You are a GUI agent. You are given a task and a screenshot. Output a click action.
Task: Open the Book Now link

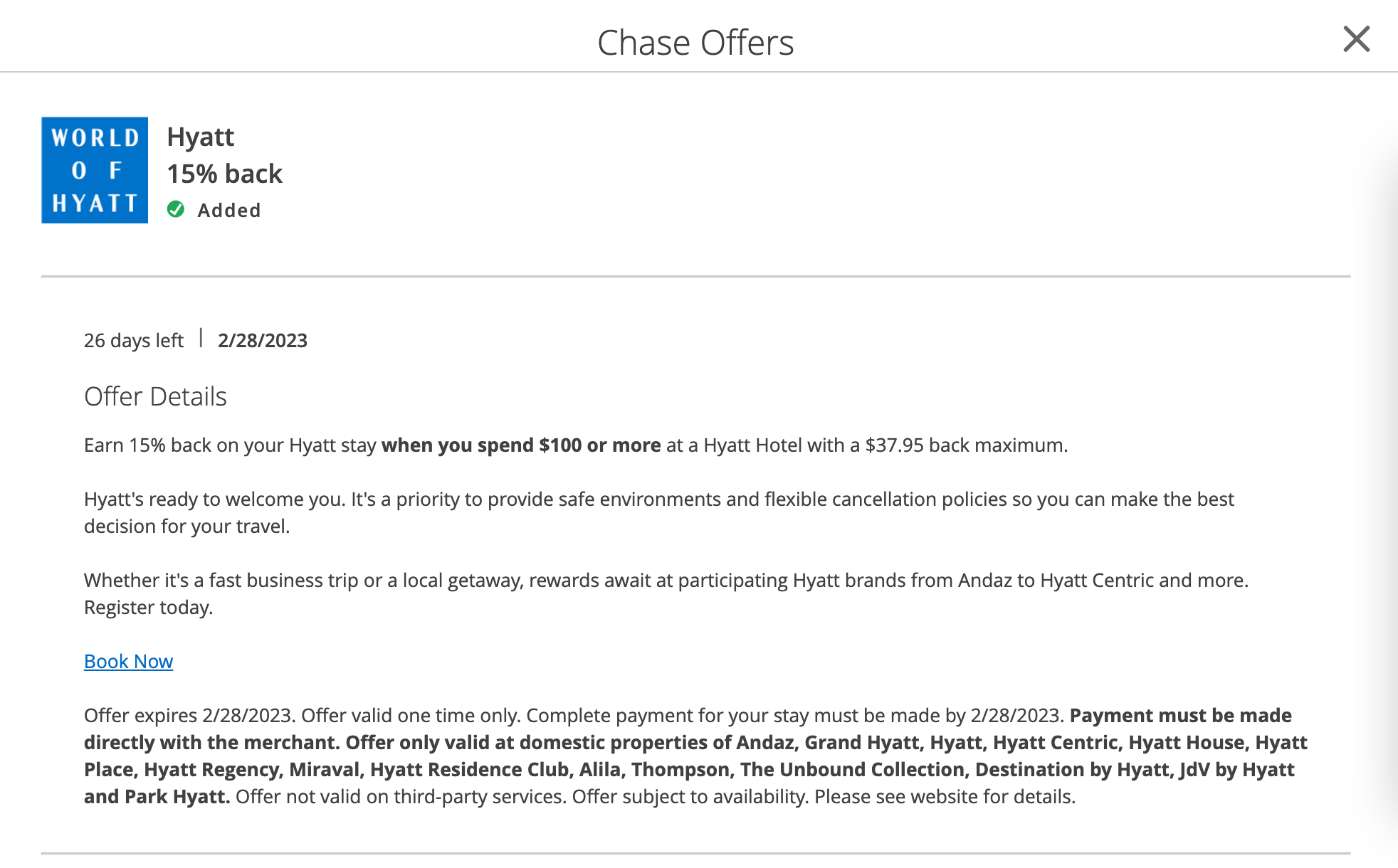pos(128,661)
